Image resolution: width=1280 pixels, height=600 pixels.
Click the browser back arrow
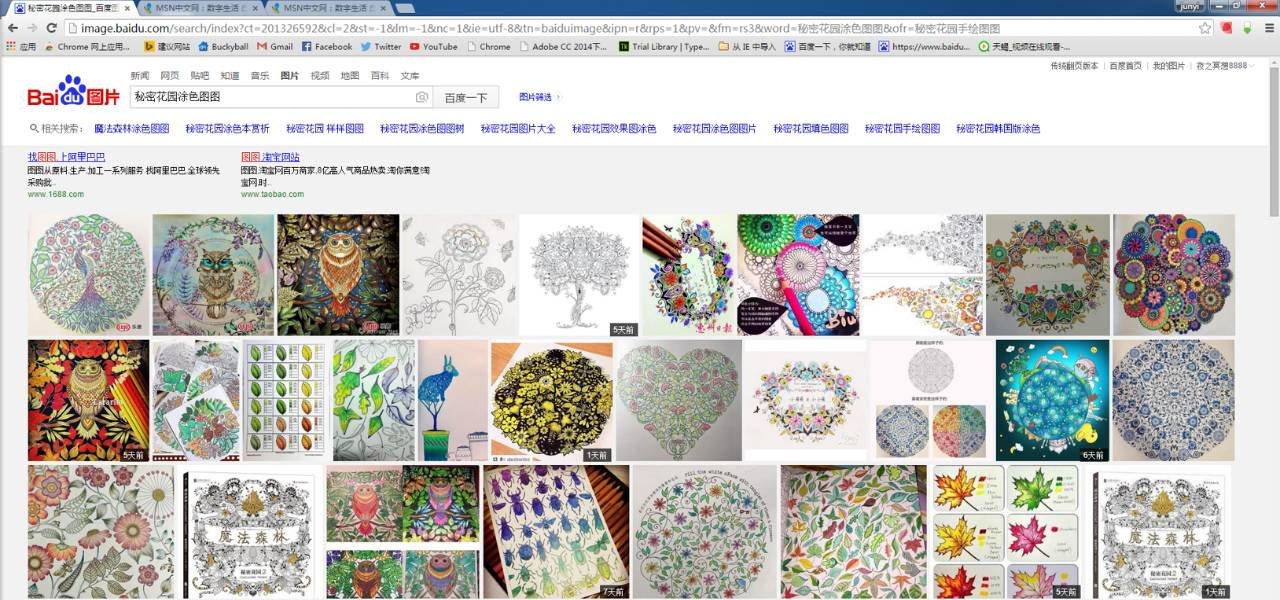pos(12,29)
